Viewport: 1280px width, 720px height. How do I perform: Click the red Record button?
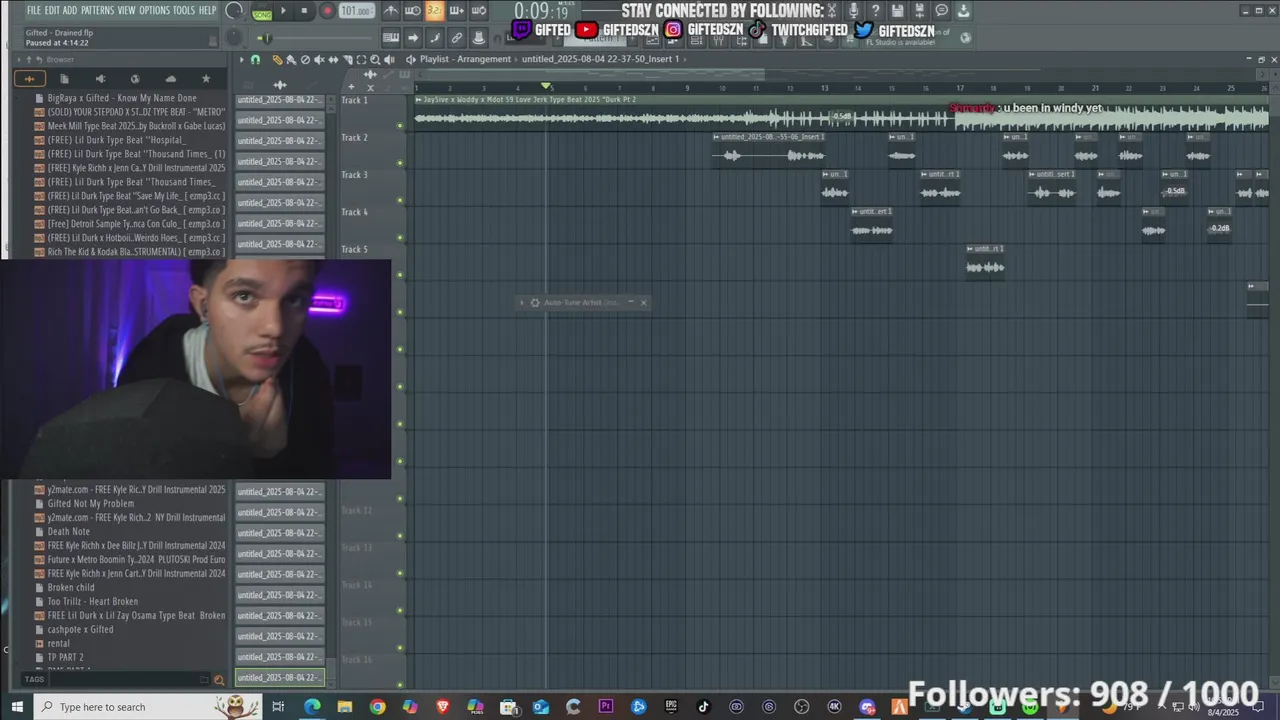[x=327, y=11]
